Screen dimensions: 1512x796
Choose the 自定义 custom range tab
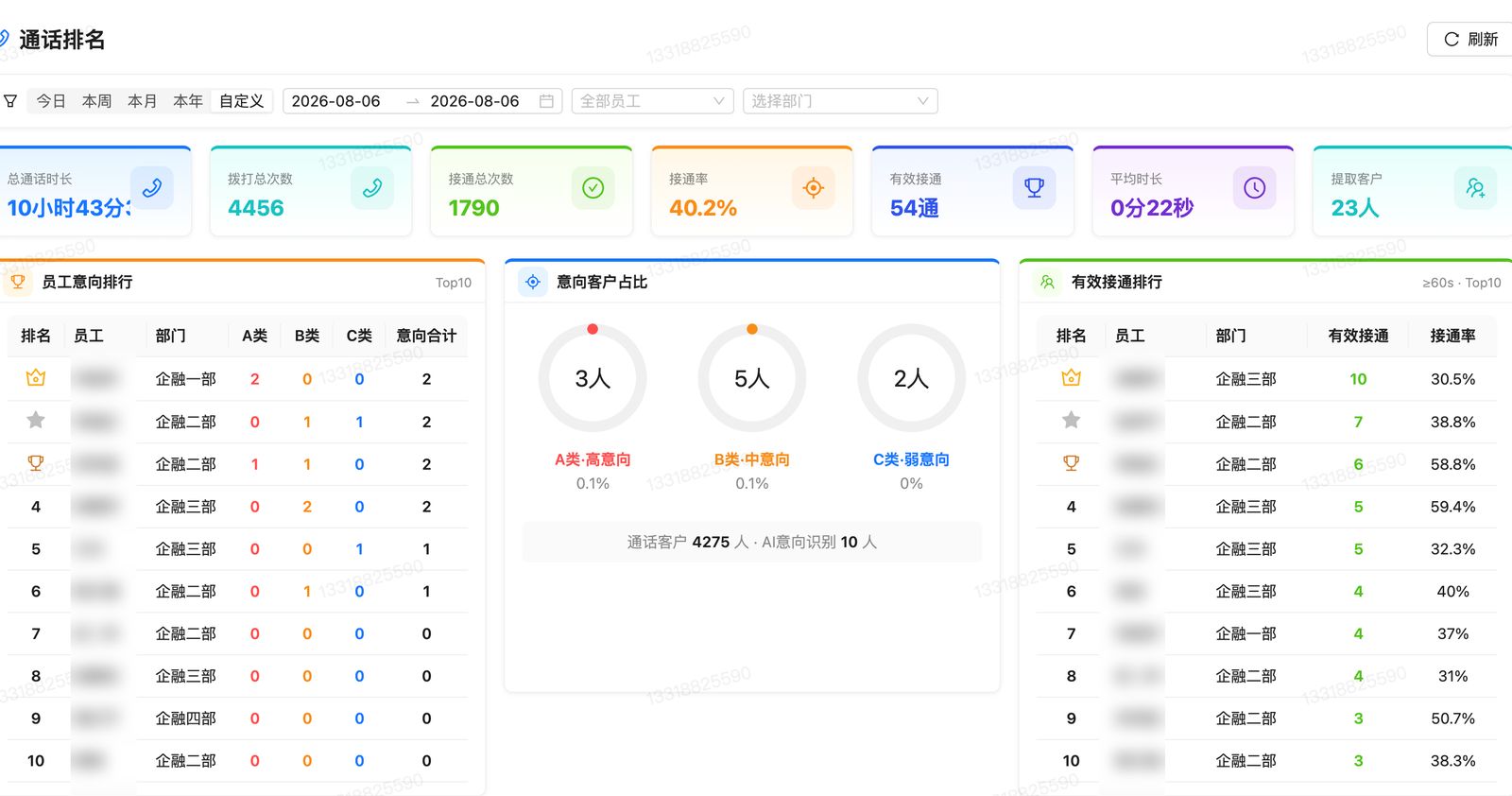pyautogui.click(x=241, y=101)
